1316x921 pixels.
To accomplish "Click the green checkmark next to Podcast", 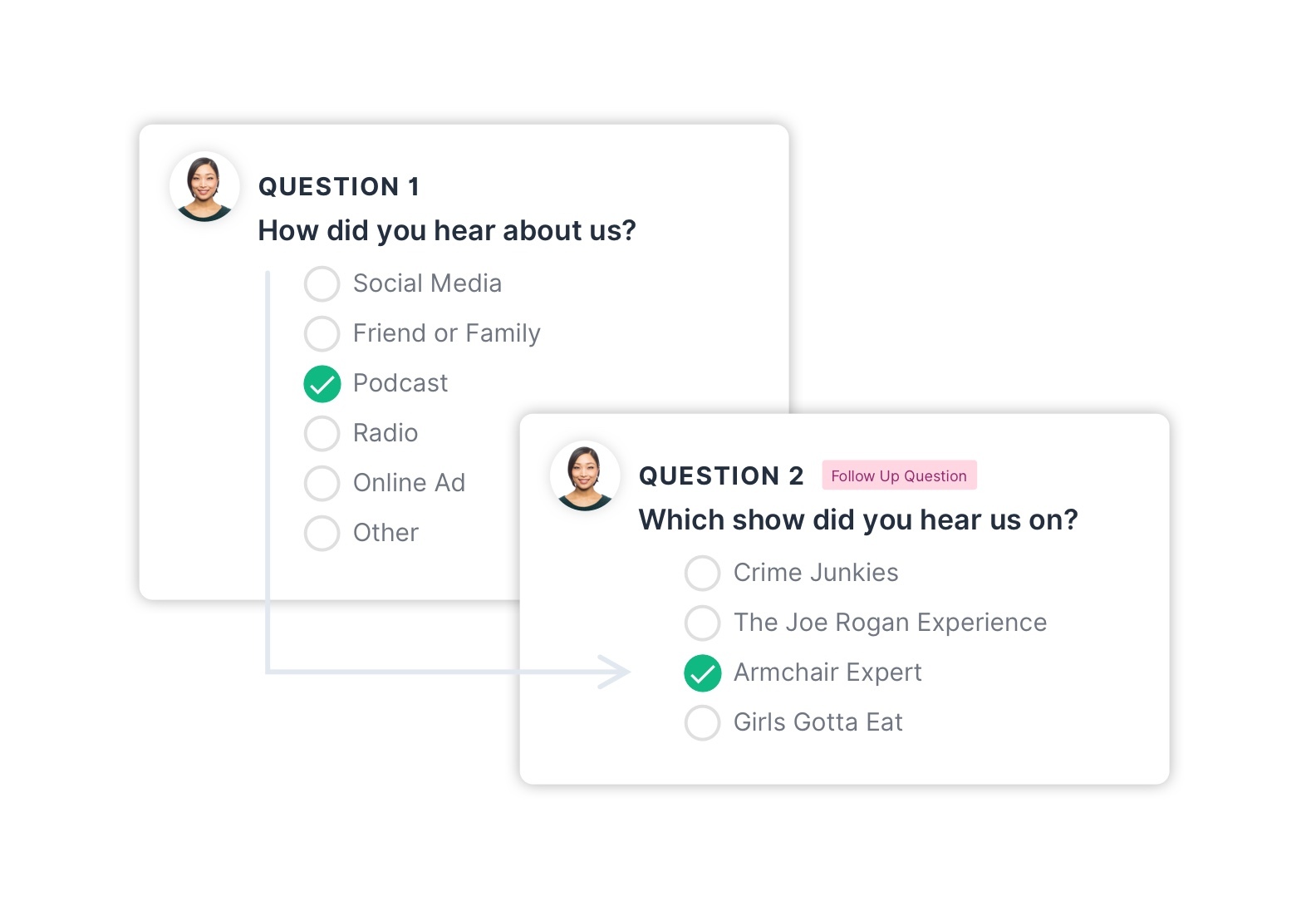I will click(322, 384).
